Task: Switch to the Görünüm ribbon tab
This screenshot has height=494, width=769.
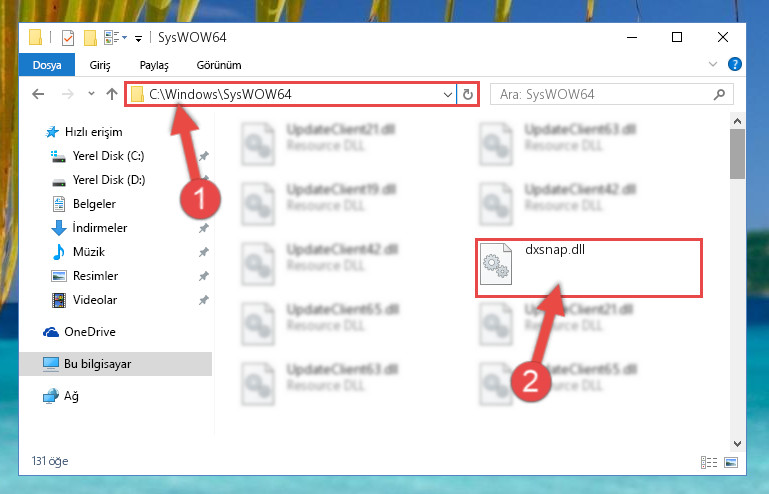Action: tap(219, 65)
